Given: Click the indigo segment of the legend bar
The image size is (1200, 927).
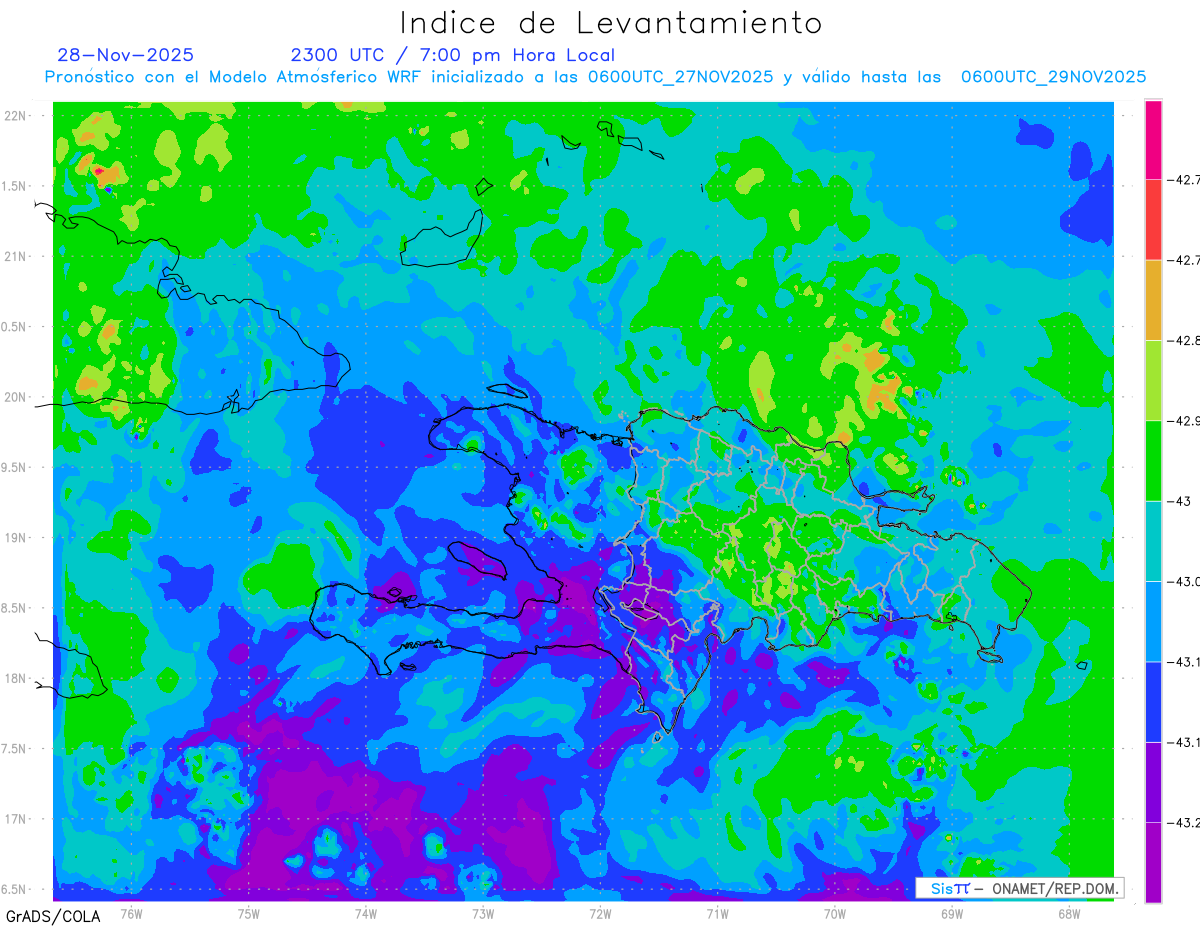Looking at the screenshot, I should [1153, 781].
